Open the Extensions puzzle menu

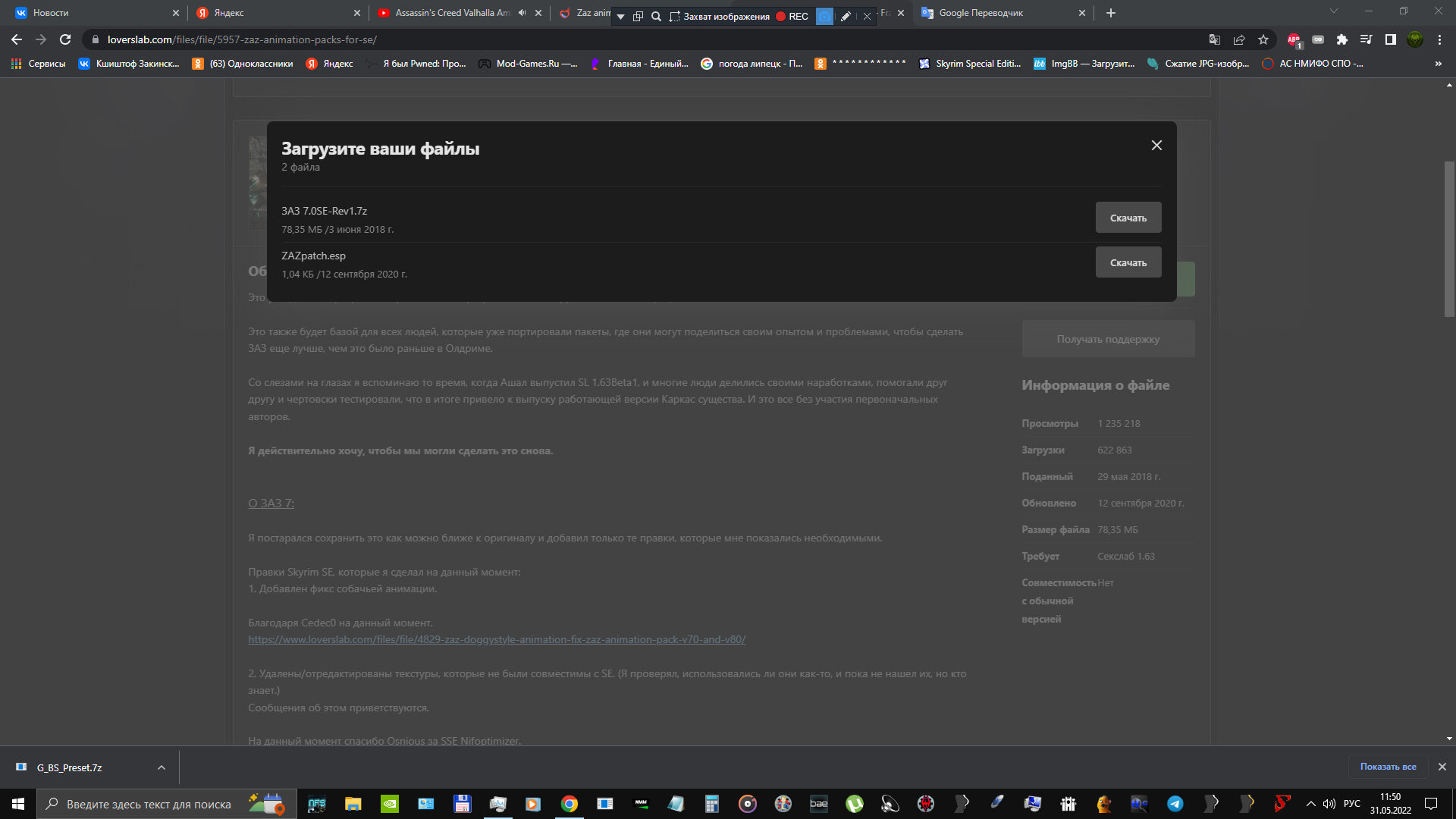pos(1341,39)
